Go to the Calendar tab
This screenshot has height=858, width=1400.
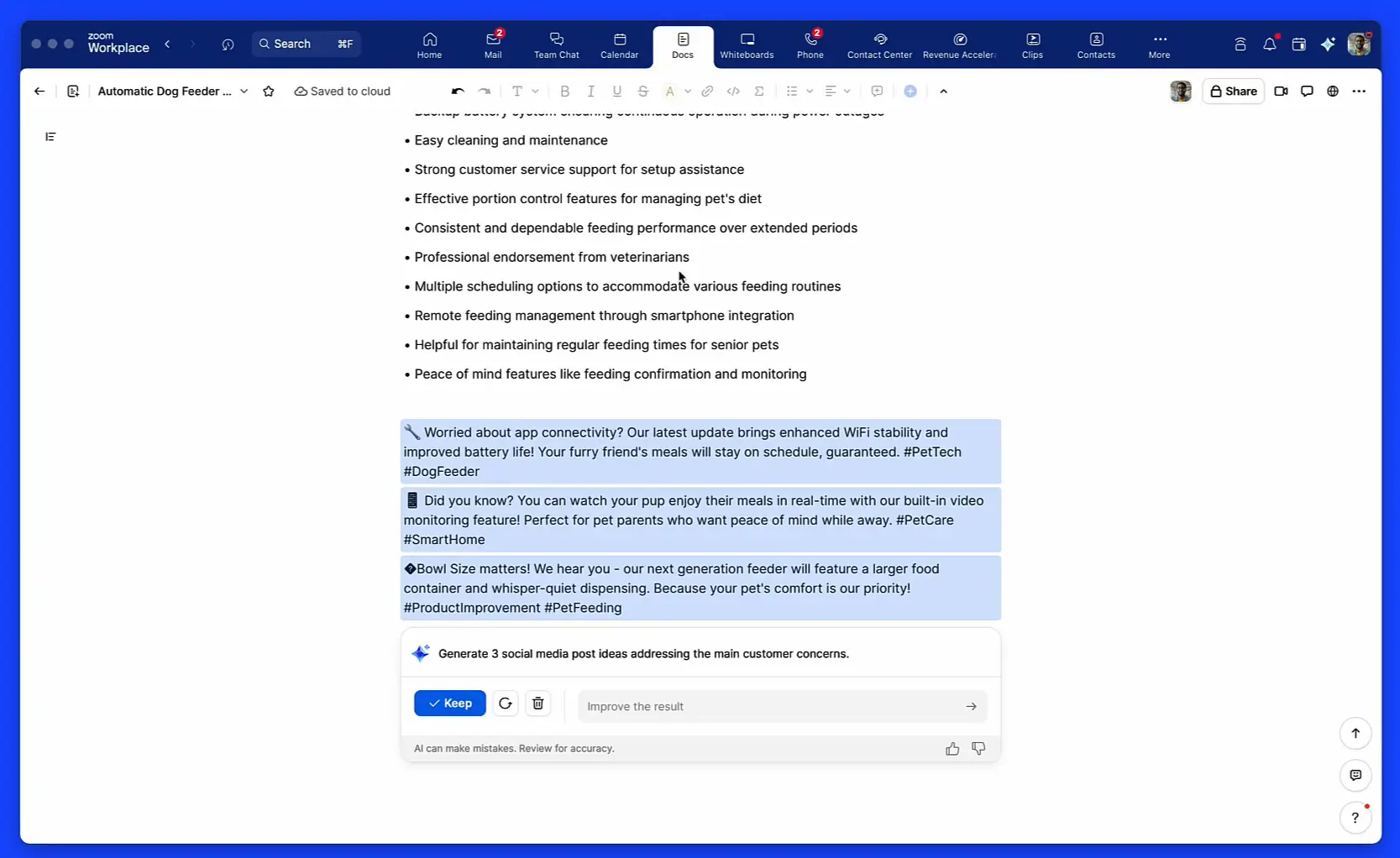point(620,45)
